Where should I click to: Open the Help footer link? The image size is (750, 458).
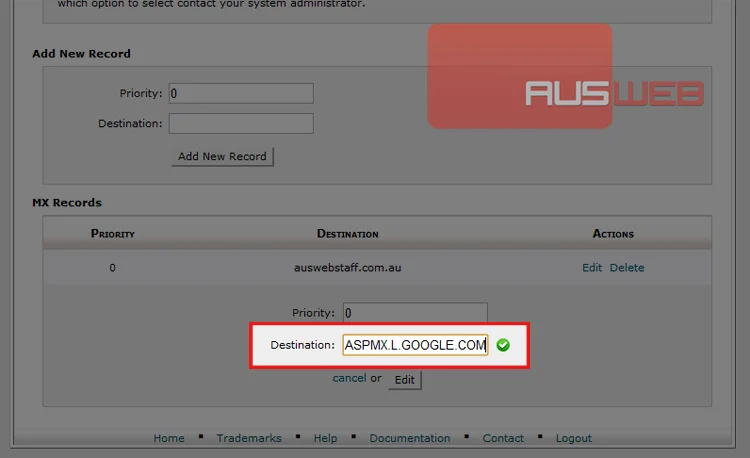325,438
